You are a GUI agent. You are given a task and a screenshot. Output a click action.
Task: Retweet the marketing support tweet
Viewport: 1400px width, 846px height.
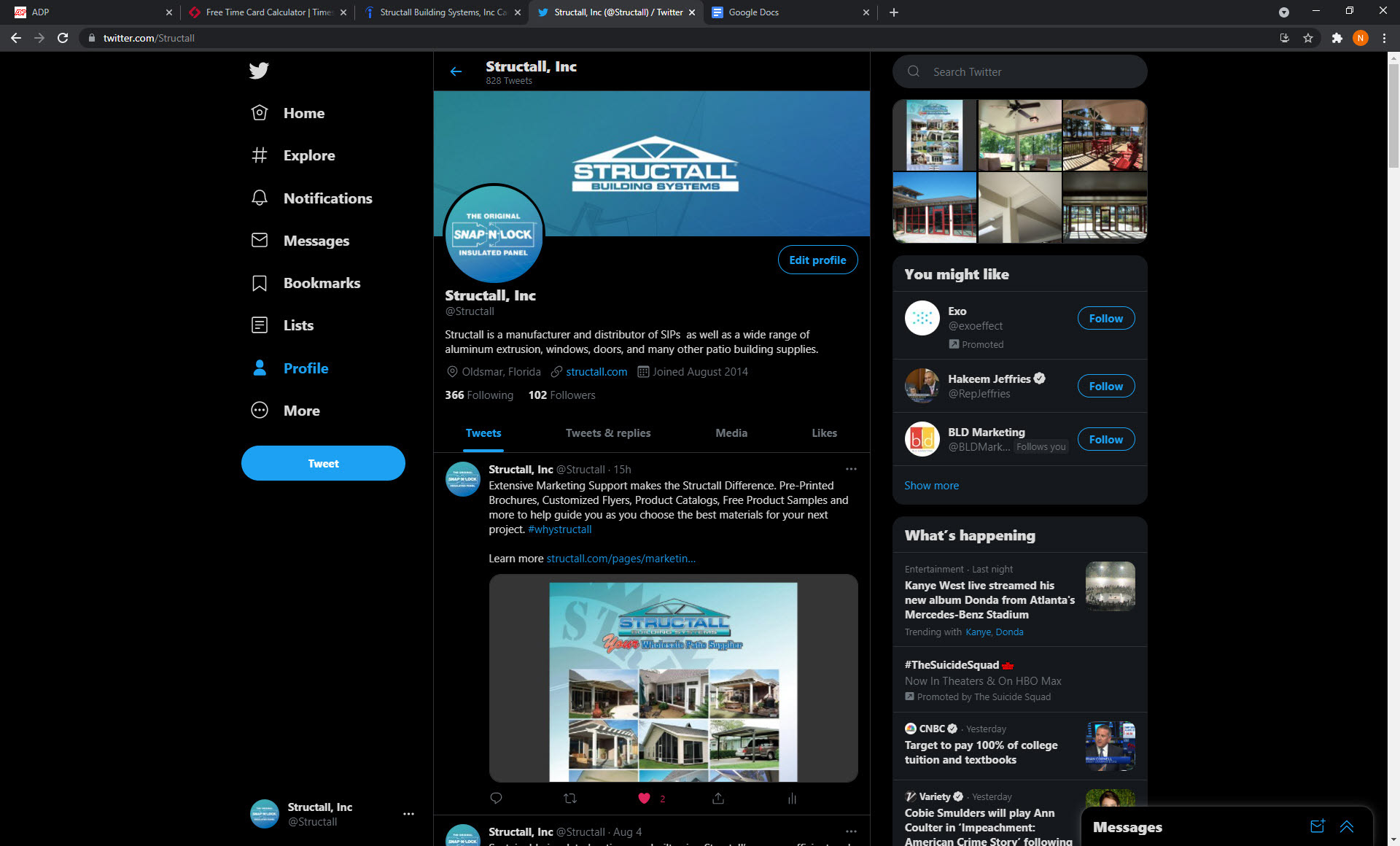click(x=570, y=798)
